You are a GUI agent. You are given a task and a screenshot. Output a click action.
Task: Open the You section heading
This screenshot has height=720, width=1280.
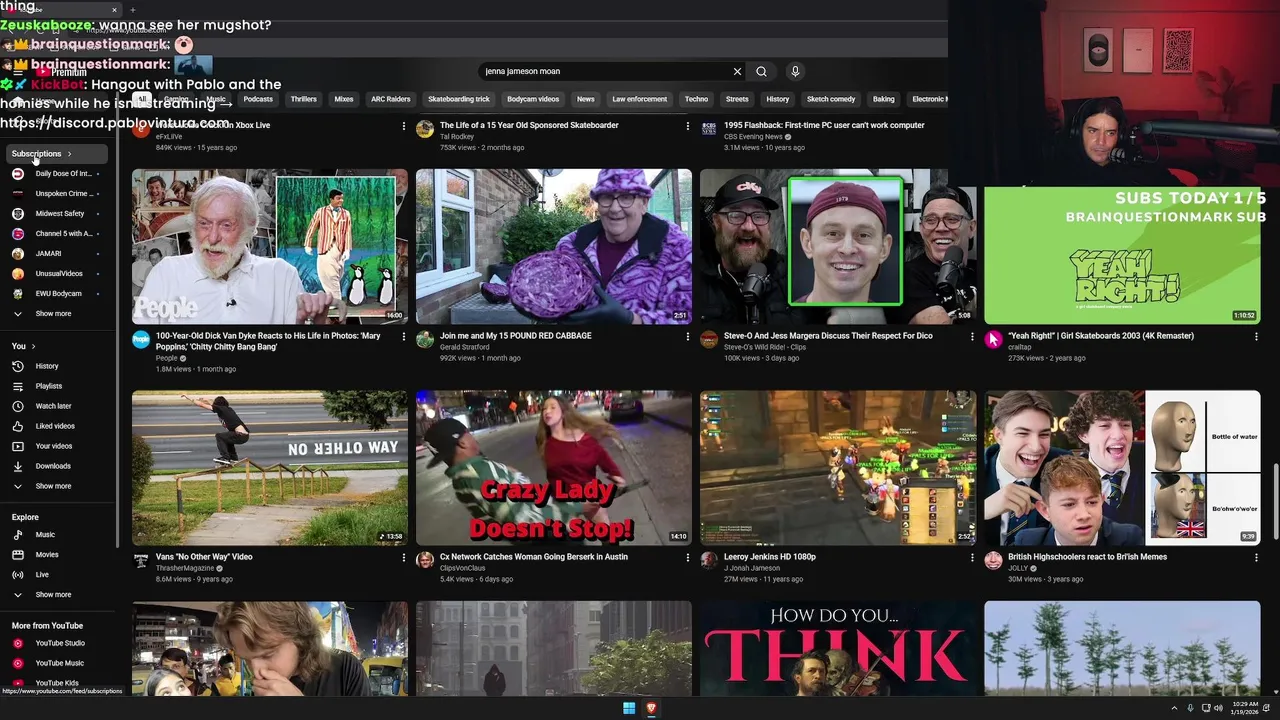pyautogui.click(x=23, y=346)
